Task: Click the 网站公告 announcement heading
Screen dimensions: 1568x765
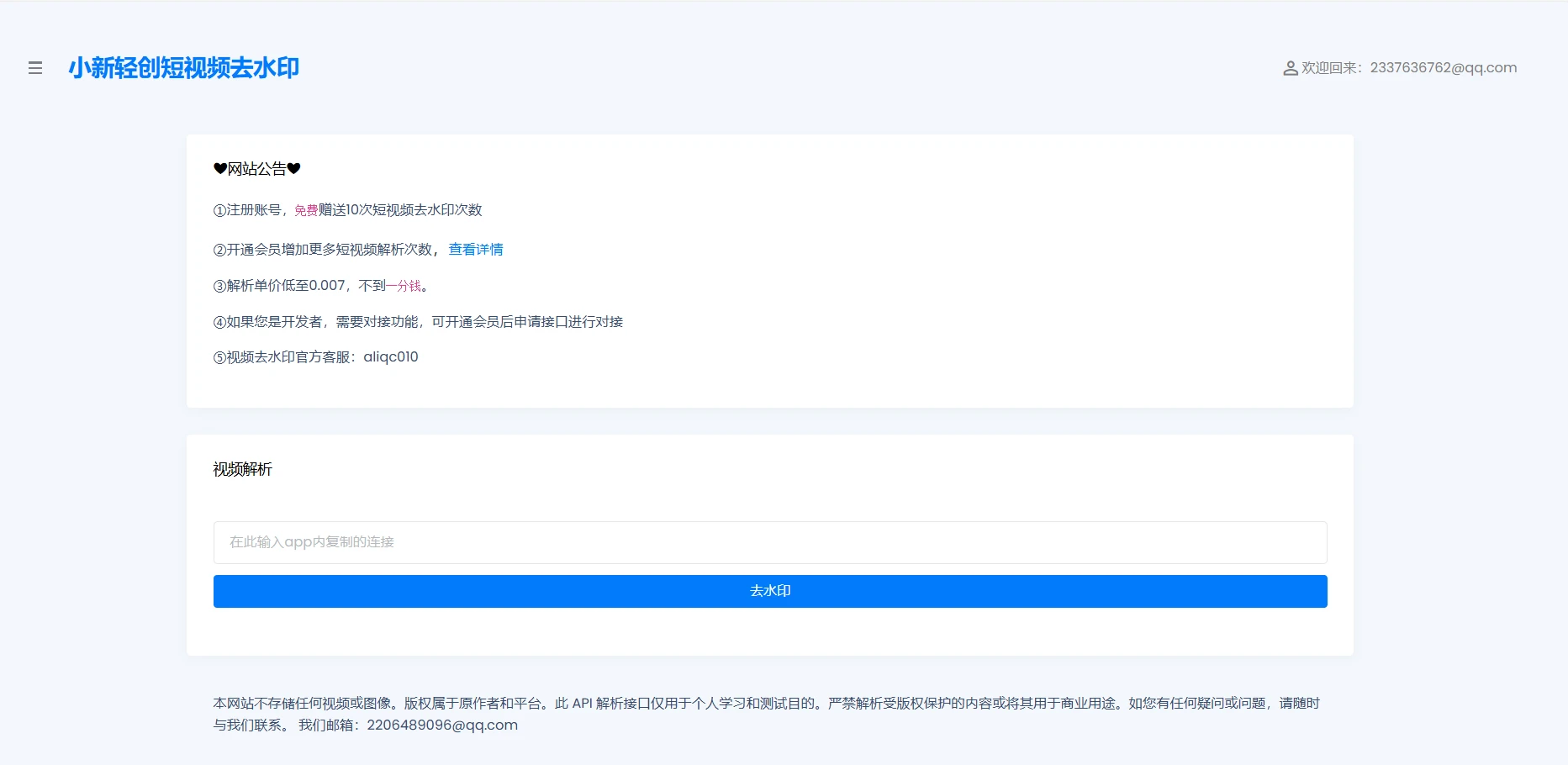Action: coord(256,168)
